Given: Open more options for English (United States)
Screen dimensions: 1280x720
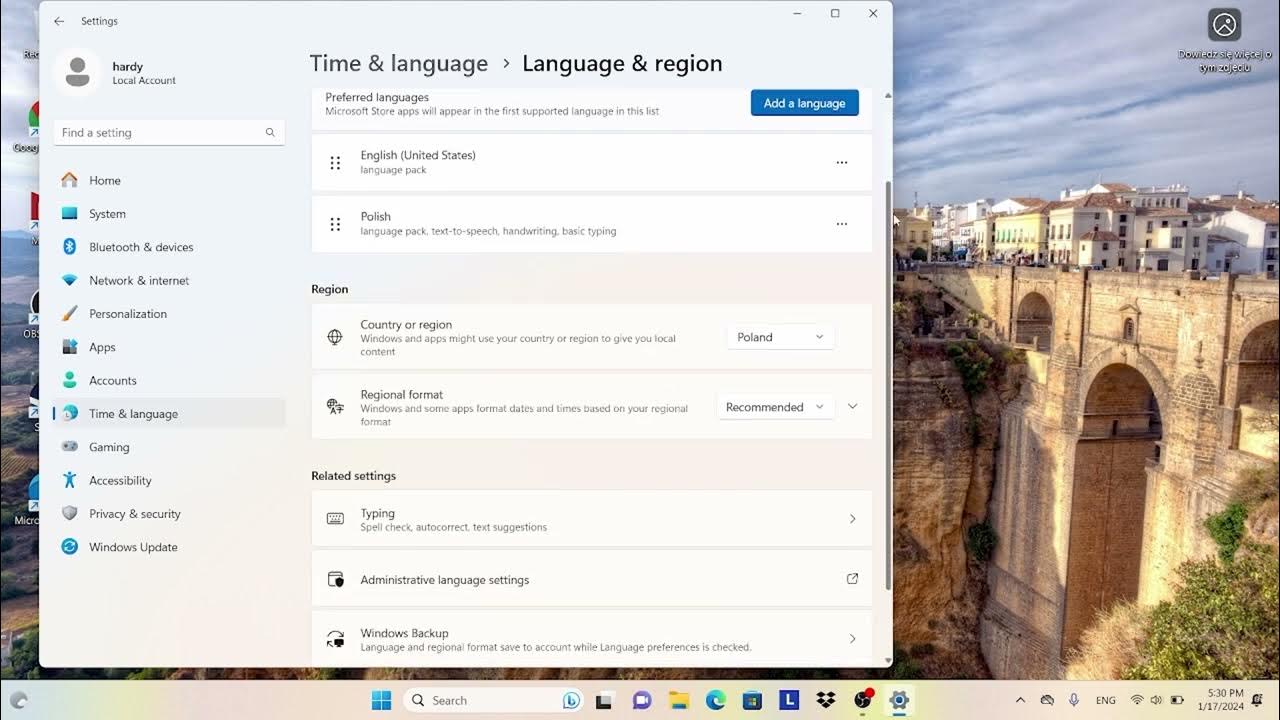Looking at the screenshot, I should coord(842,162).
